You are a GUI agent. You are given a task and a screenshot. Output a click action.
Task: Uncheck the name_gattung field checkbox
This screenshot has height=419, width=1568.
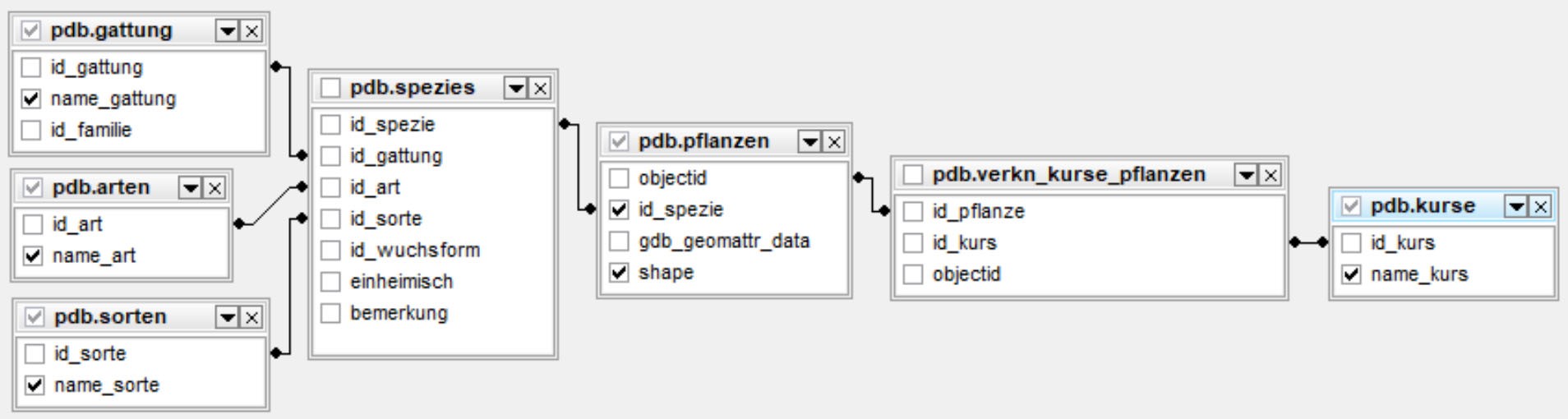31,99
